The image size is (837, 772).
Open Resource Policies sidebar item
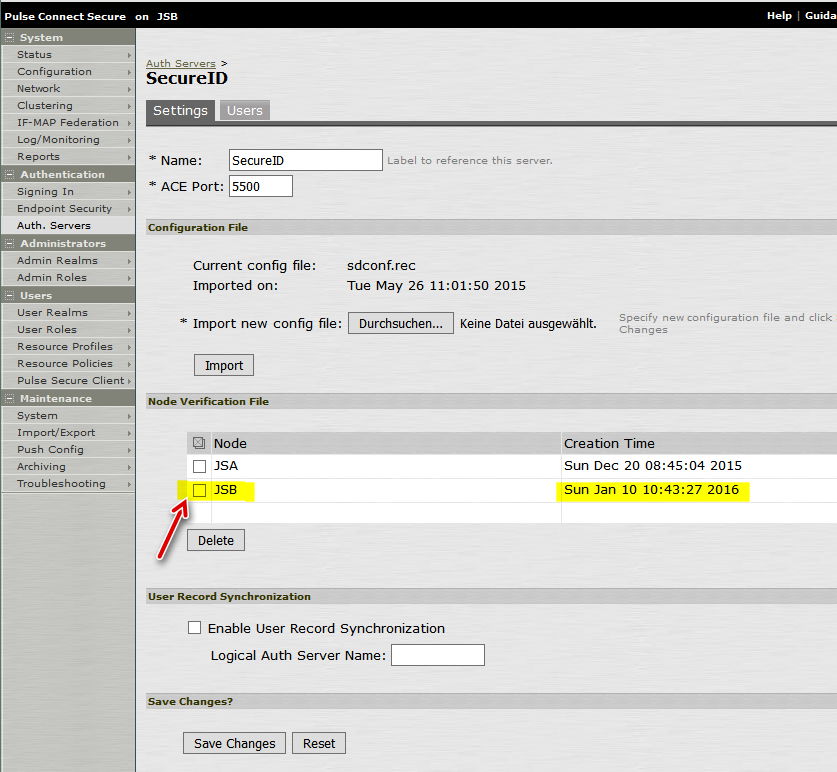coord(68,364)
